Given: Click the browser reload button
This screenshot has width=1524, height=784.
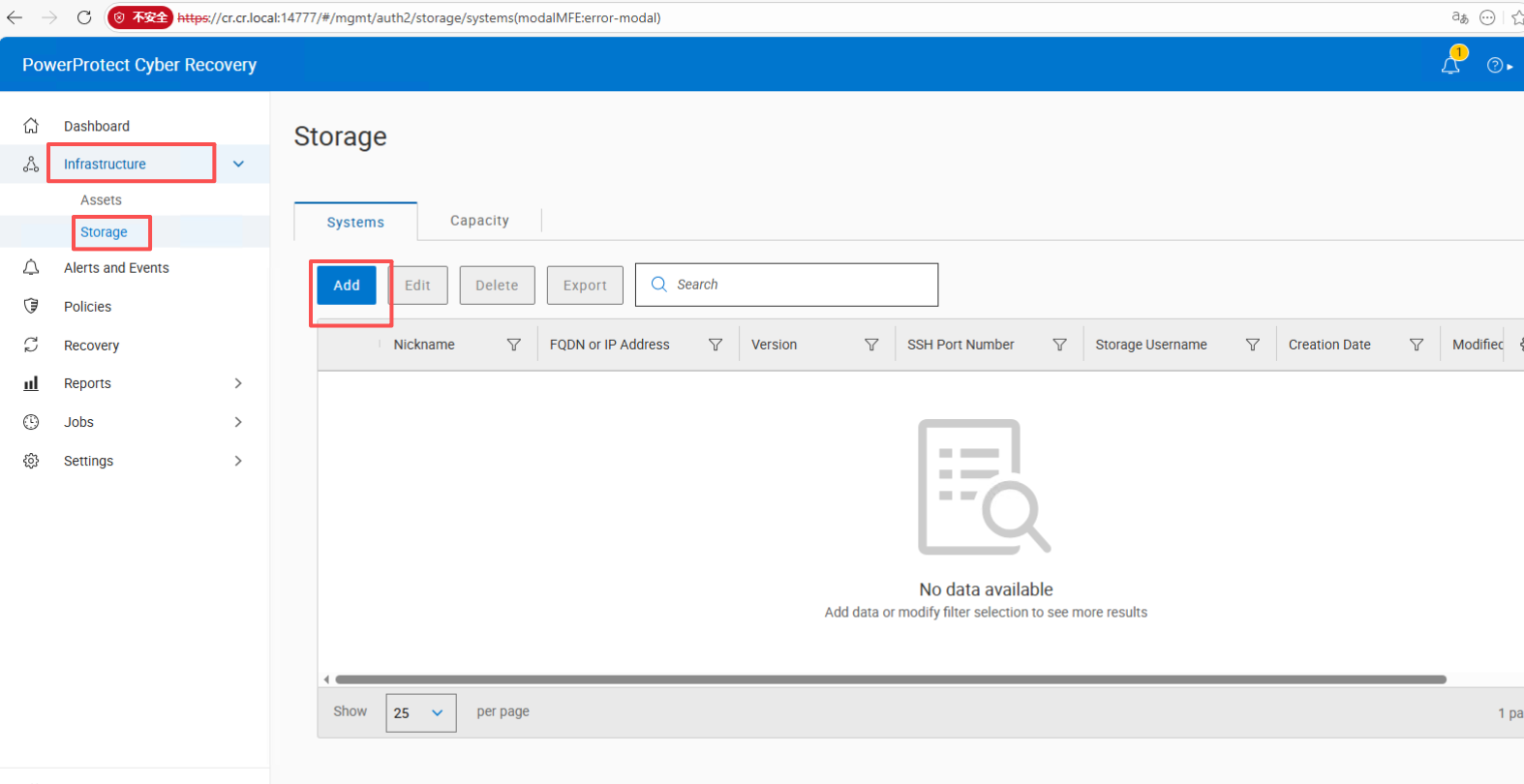Looking at the screenshot, I should coord(84,17).
